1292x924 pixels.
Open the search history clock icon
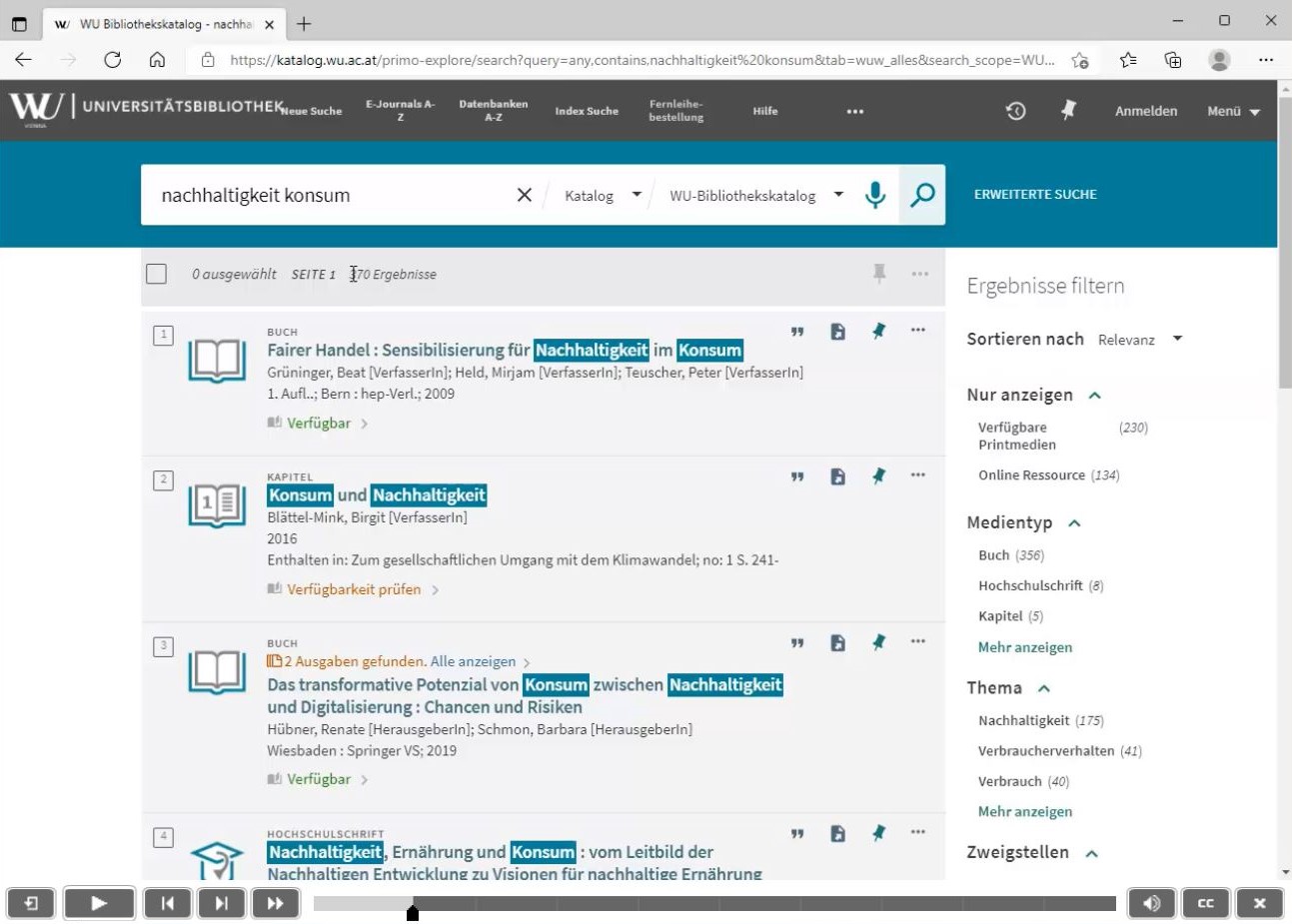tap(1015, 111)
